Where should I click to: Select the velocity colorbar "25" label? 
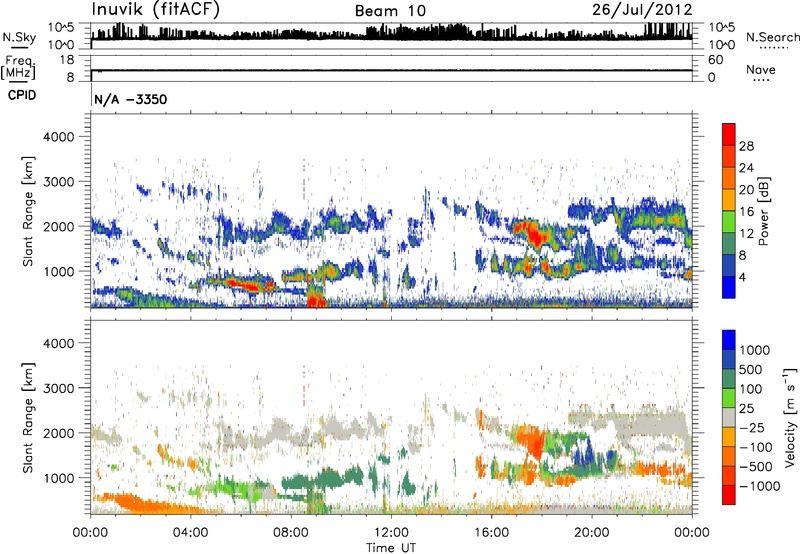[747, 409]
